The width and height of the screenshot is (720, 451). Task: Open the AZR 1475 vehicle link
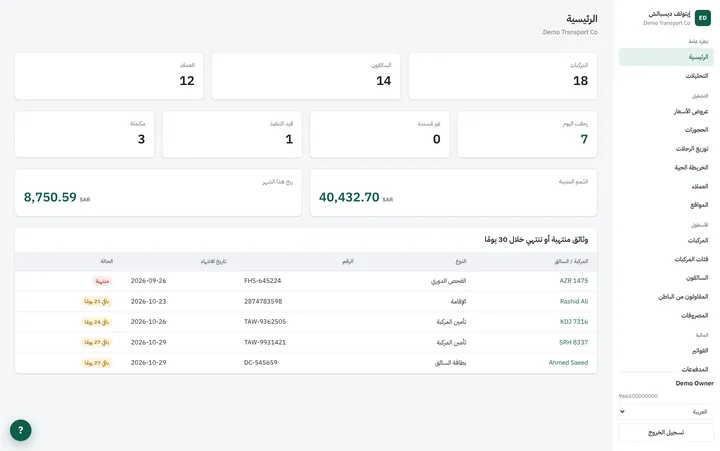coord(574,281)
